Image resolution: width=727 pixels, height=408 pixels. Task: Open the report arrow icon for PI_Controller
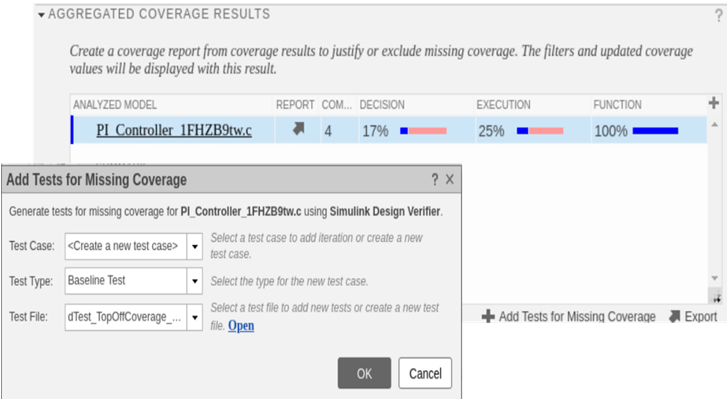(295, 130)
